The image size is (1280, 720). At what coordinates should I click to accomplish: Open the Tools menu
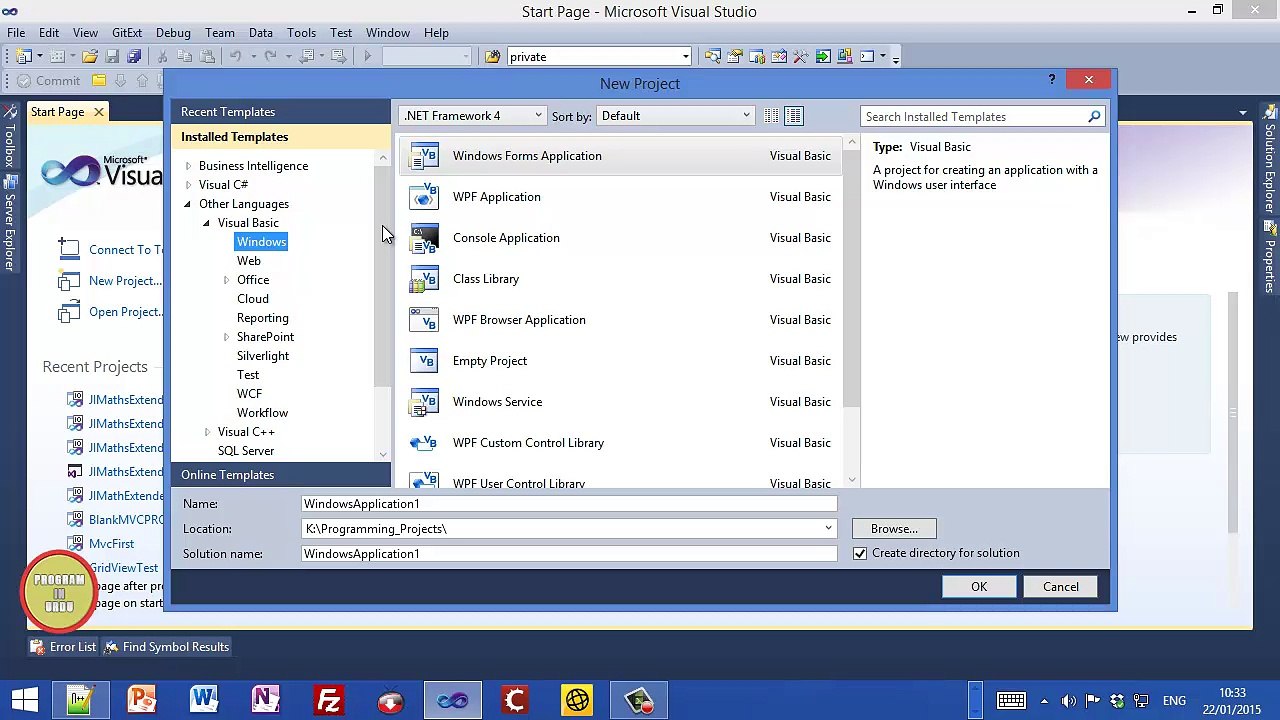coord(301,33)
